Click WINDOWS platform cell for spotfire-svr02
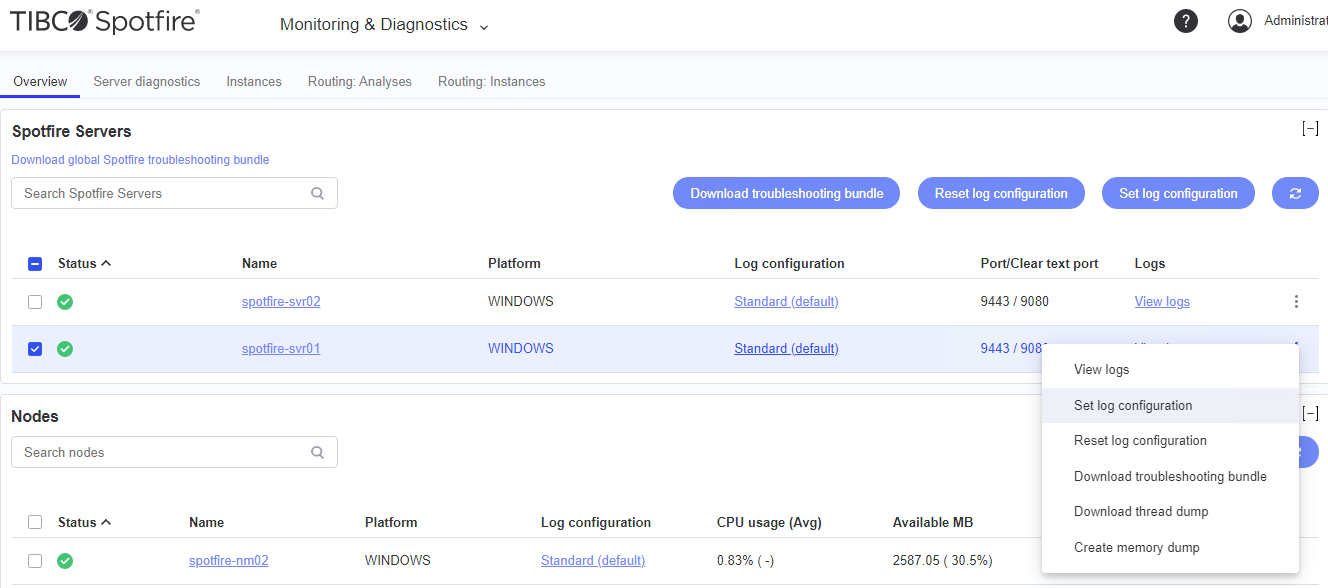Screen dimensions: 1328x588 pos(520,302)
